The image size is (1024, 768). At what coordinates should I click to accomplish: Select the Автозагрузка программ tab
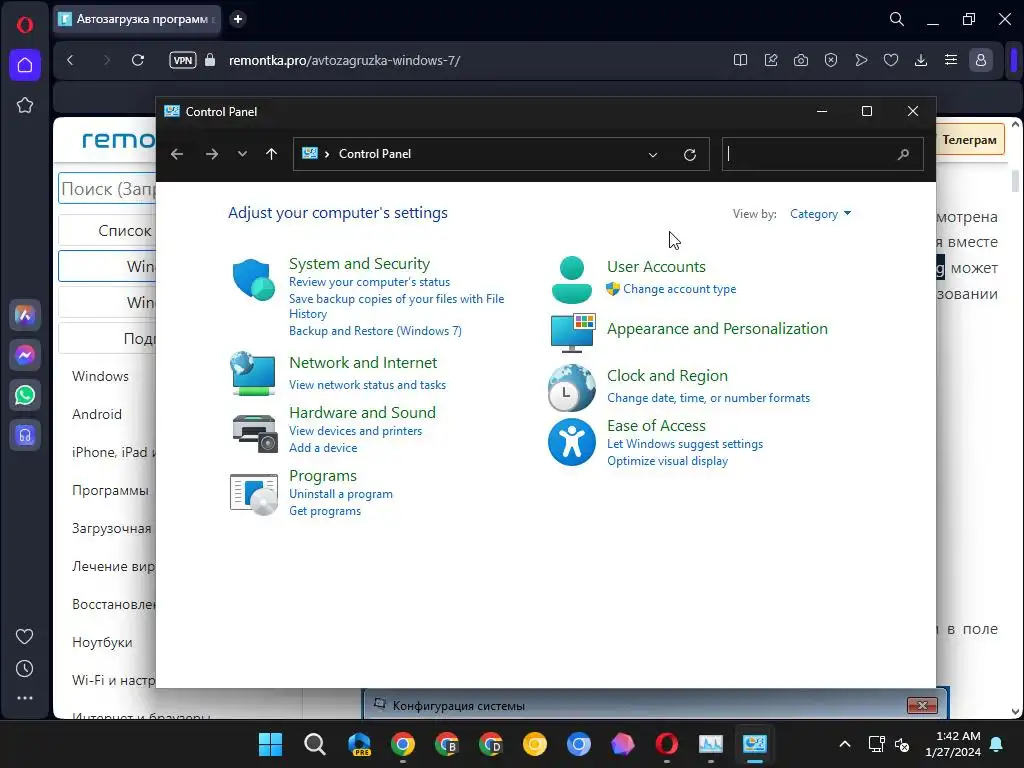pyautogui.click(x=137, y=19)
